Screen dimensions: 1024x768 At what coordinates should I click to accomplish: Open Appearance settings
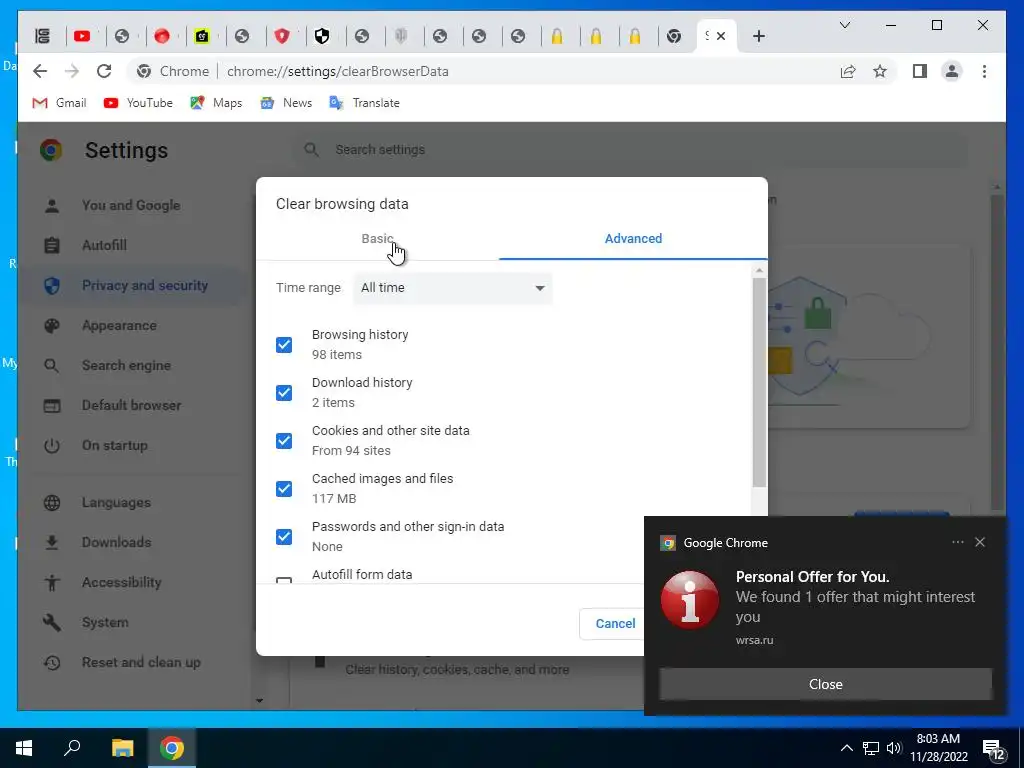point(119,325)
